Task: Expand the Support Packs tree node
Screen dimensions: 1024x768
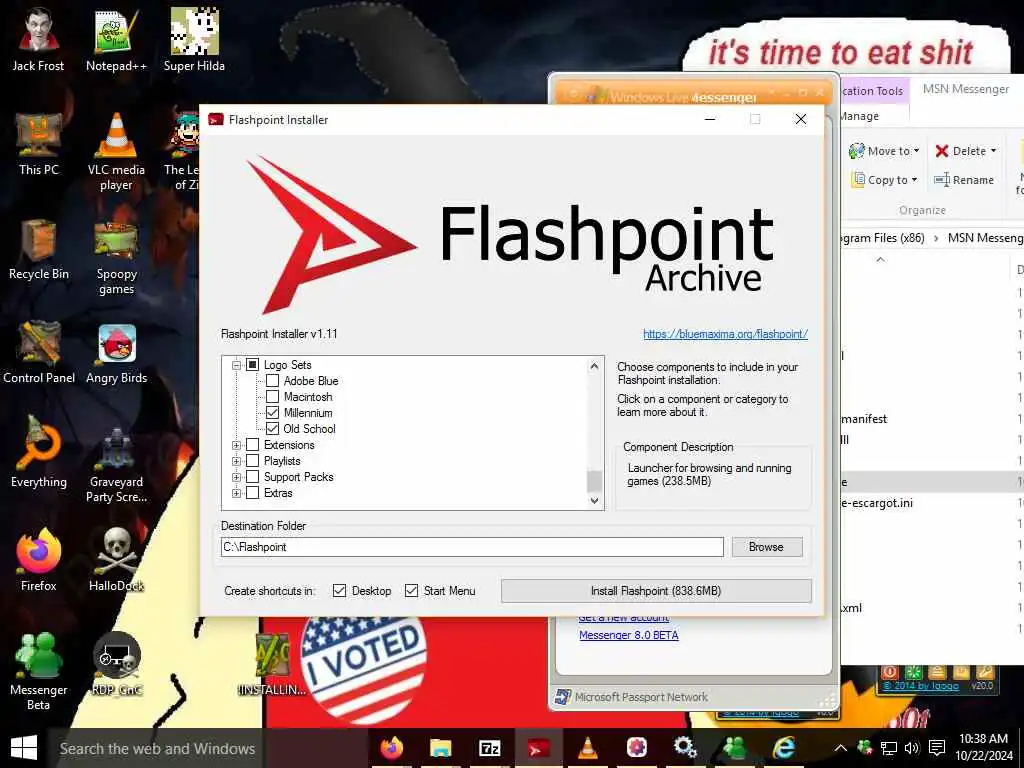Action: click(236, 477)
